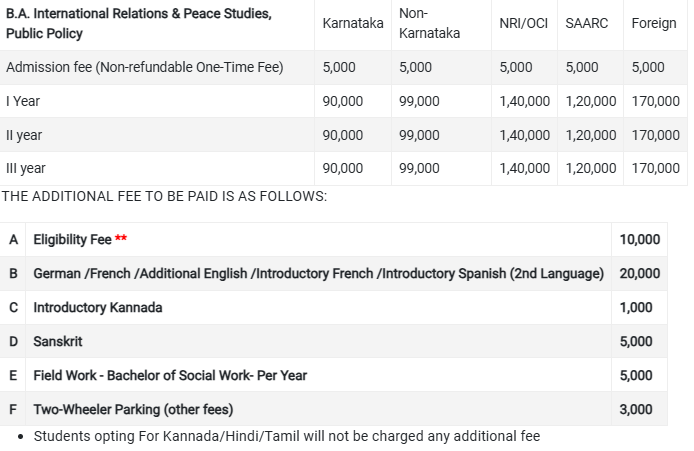The image size is (694, 451).
Task: Select the Karnataka column header
Action: click(352, 23)
